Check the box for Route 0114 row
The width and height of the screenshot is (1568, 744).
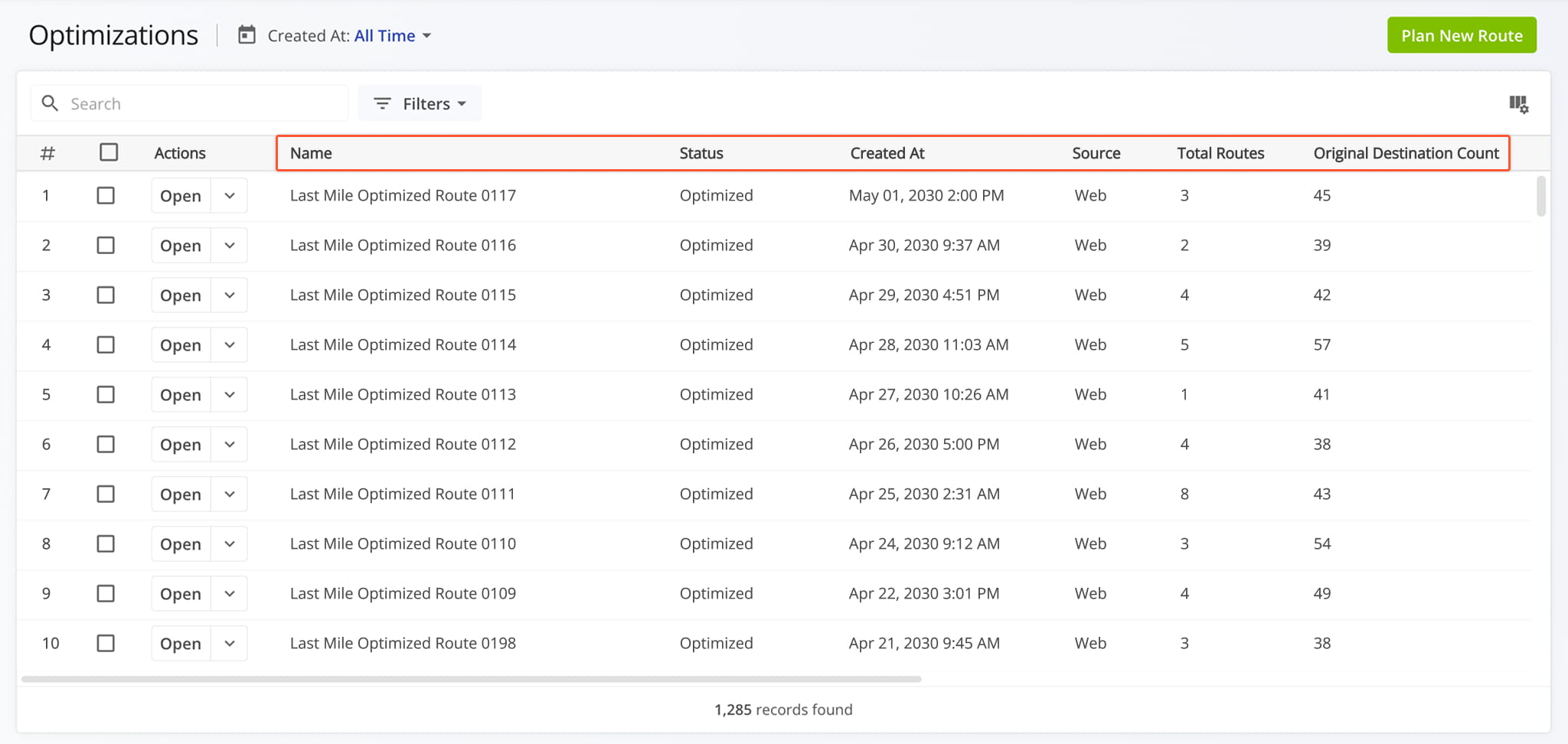pyautogui.click(x=106, y=344)
